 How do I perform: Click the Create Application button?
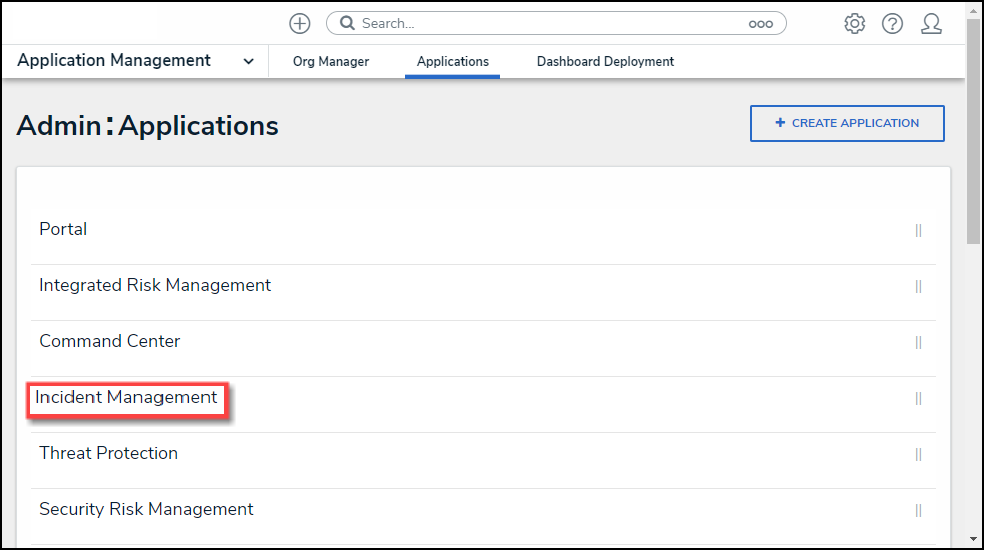pyautogui.click(x=847, y=123)
